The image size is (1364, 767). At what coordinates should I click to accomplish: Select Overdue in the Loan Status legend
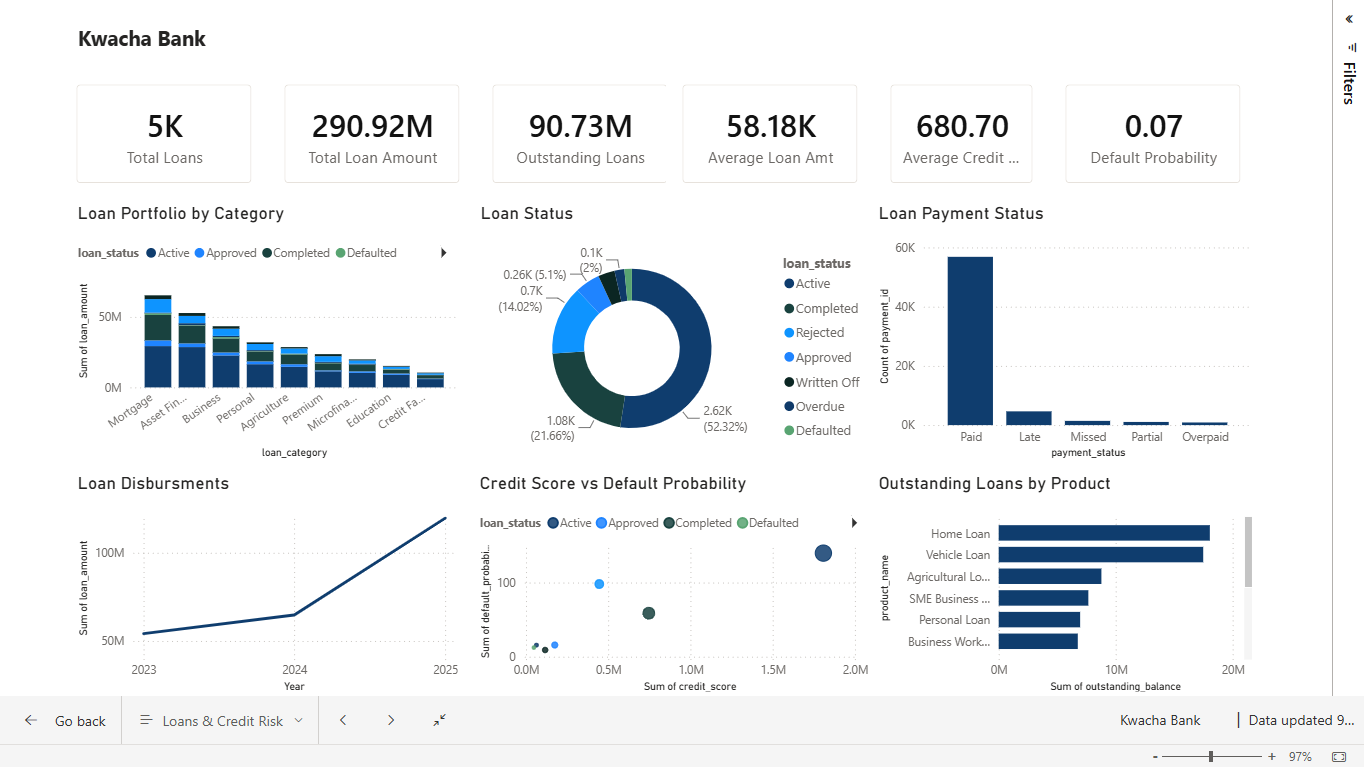[814, 407]
